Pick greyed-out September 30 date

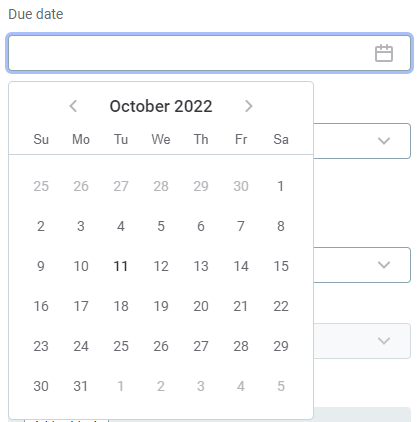coord(241,186)
